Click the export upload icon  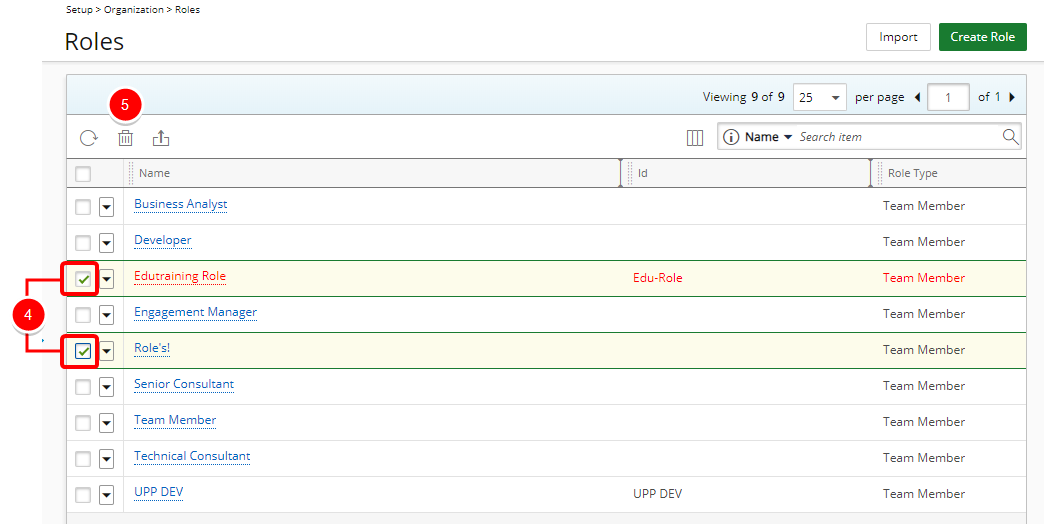coord(161,138)
